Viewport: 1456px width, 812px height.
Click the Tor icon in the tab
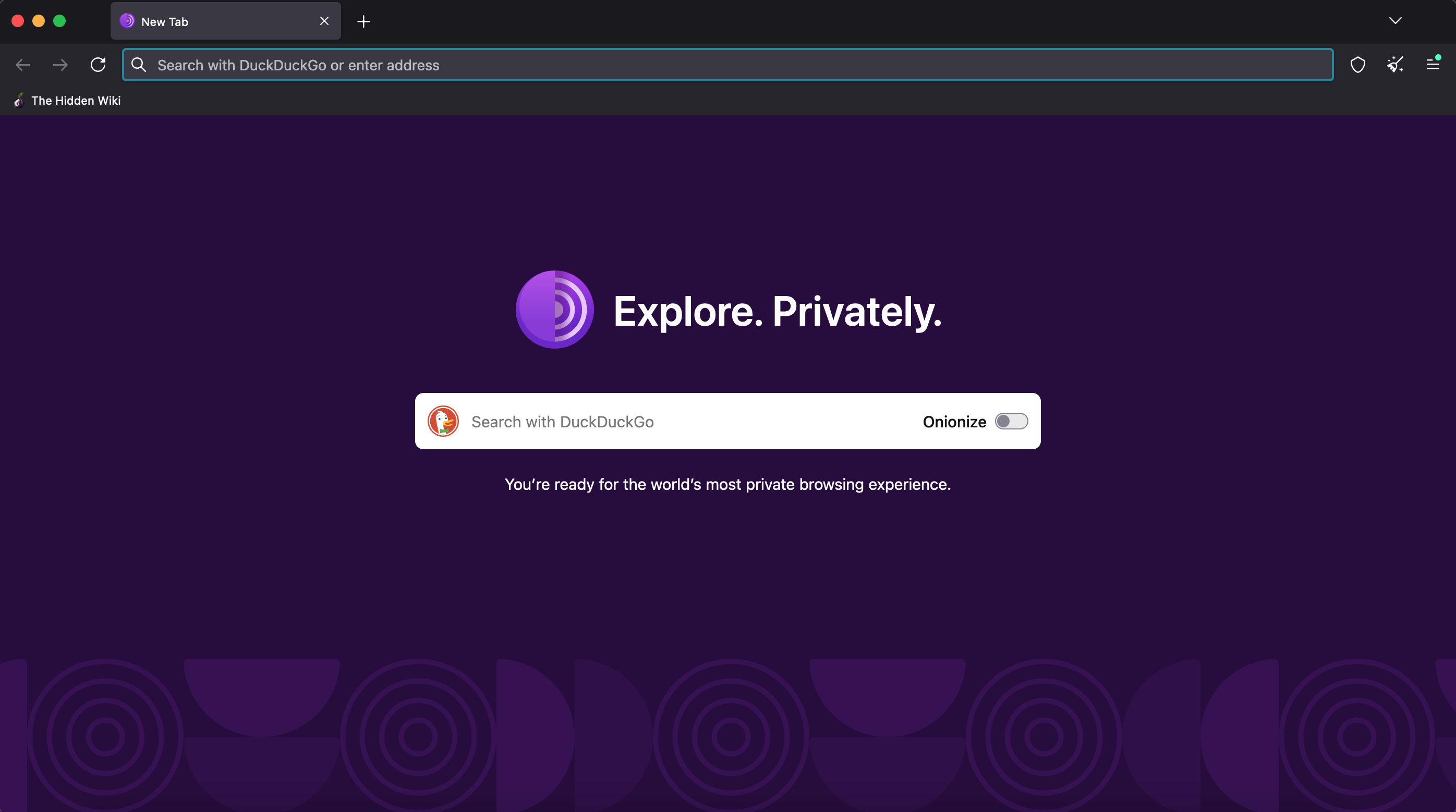click(127, 21)
